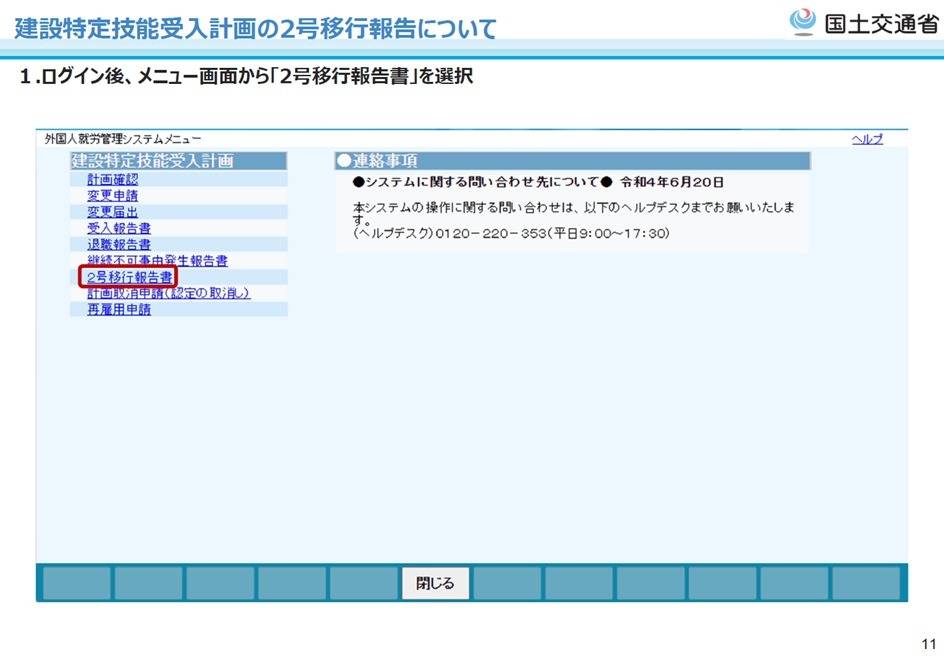Open the 計画確認 link
944x661 pixels.
click(112, 179)
